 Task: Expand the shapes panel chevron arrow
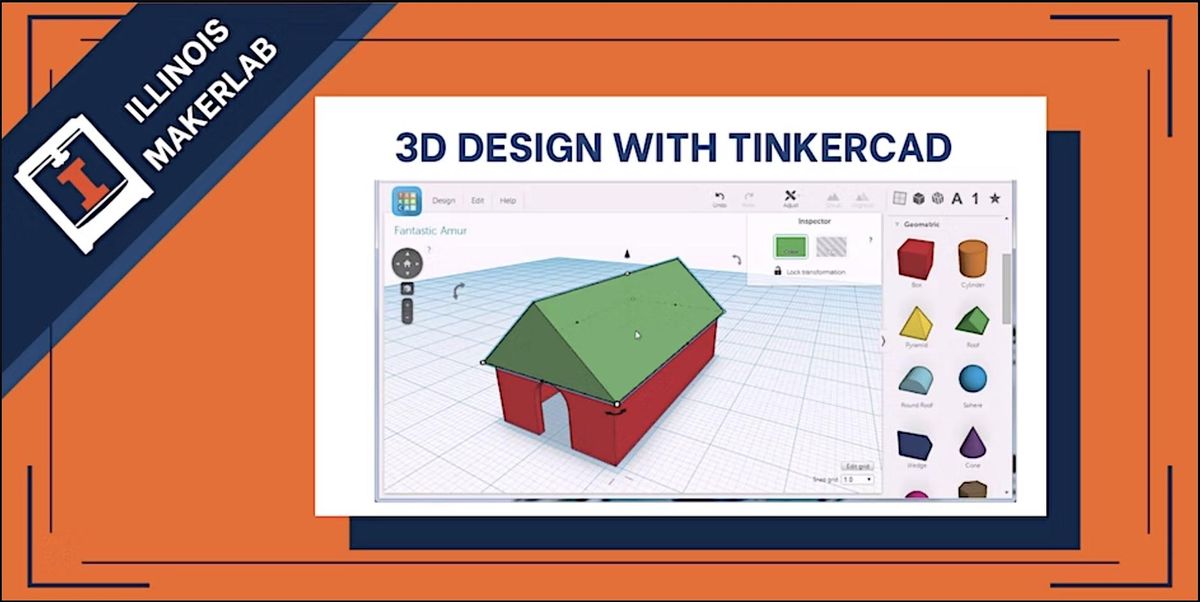(x=885, y=340)
